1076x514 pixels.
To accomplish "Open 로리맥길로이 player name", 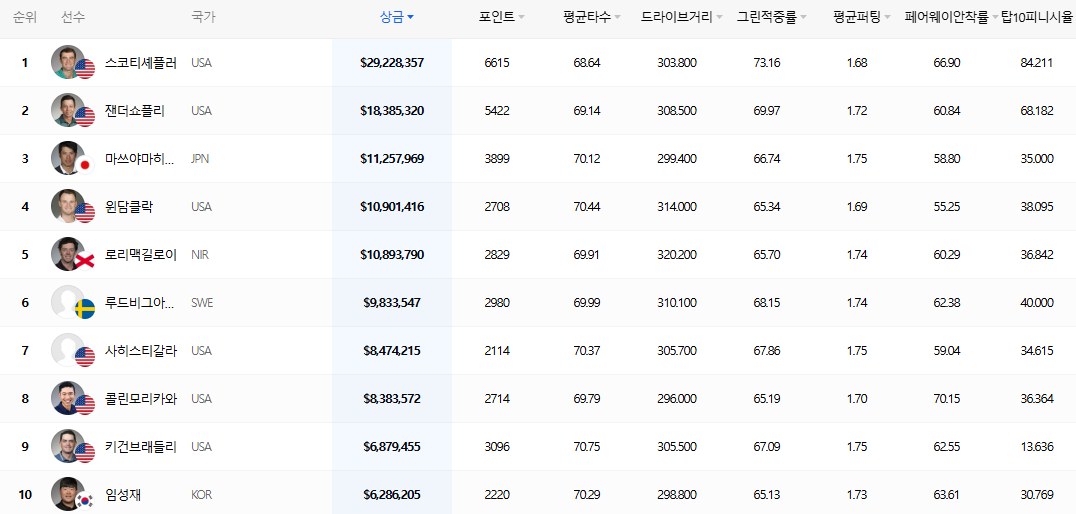I will click(141, 255).
